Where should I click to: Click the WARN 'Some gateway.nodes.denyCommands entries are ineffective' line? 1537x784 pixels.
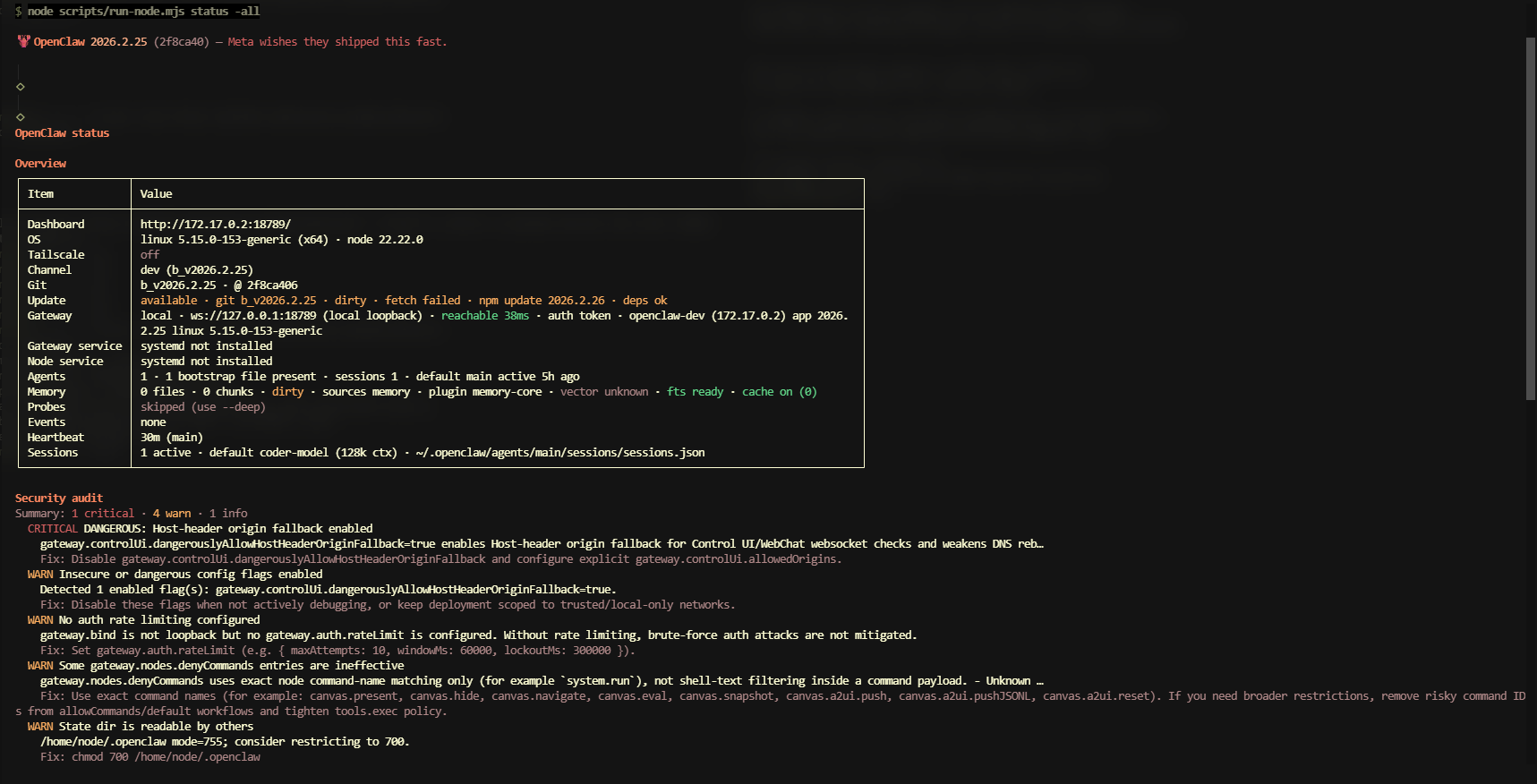click(x=216, y=666)
